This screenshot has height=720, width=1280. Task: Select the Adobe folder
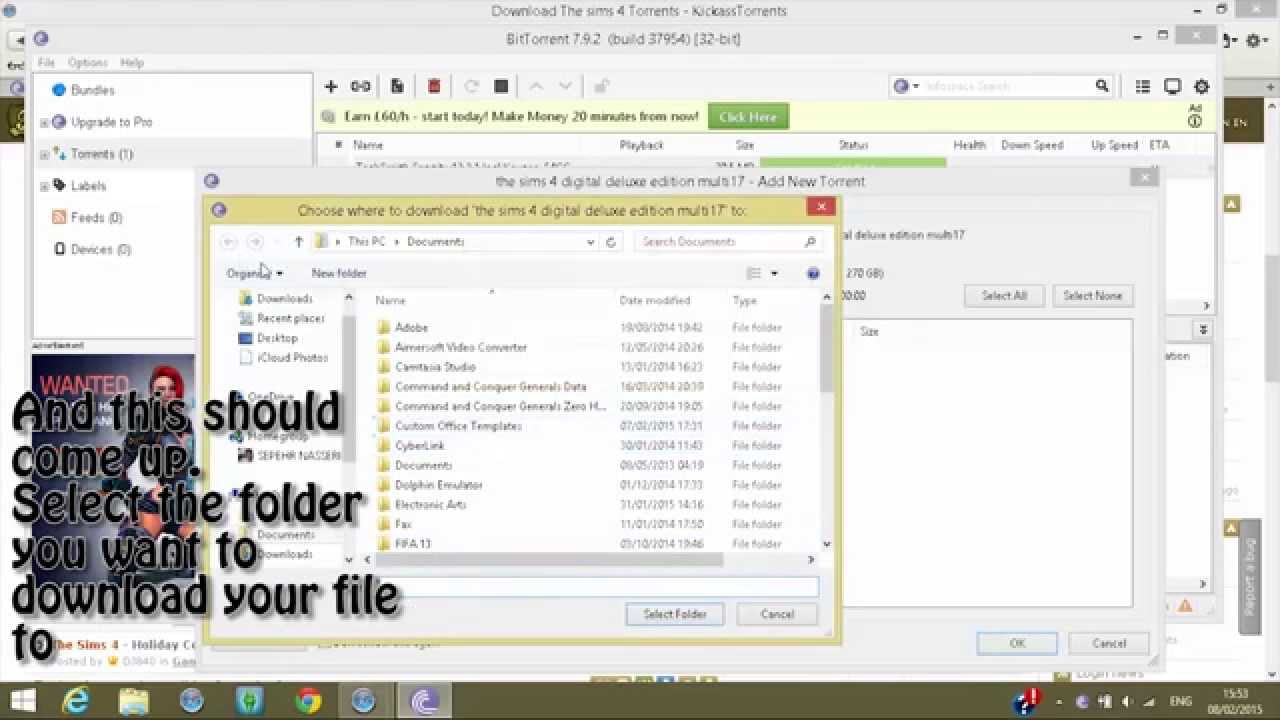pyautogui.click(x=411, y=328)
